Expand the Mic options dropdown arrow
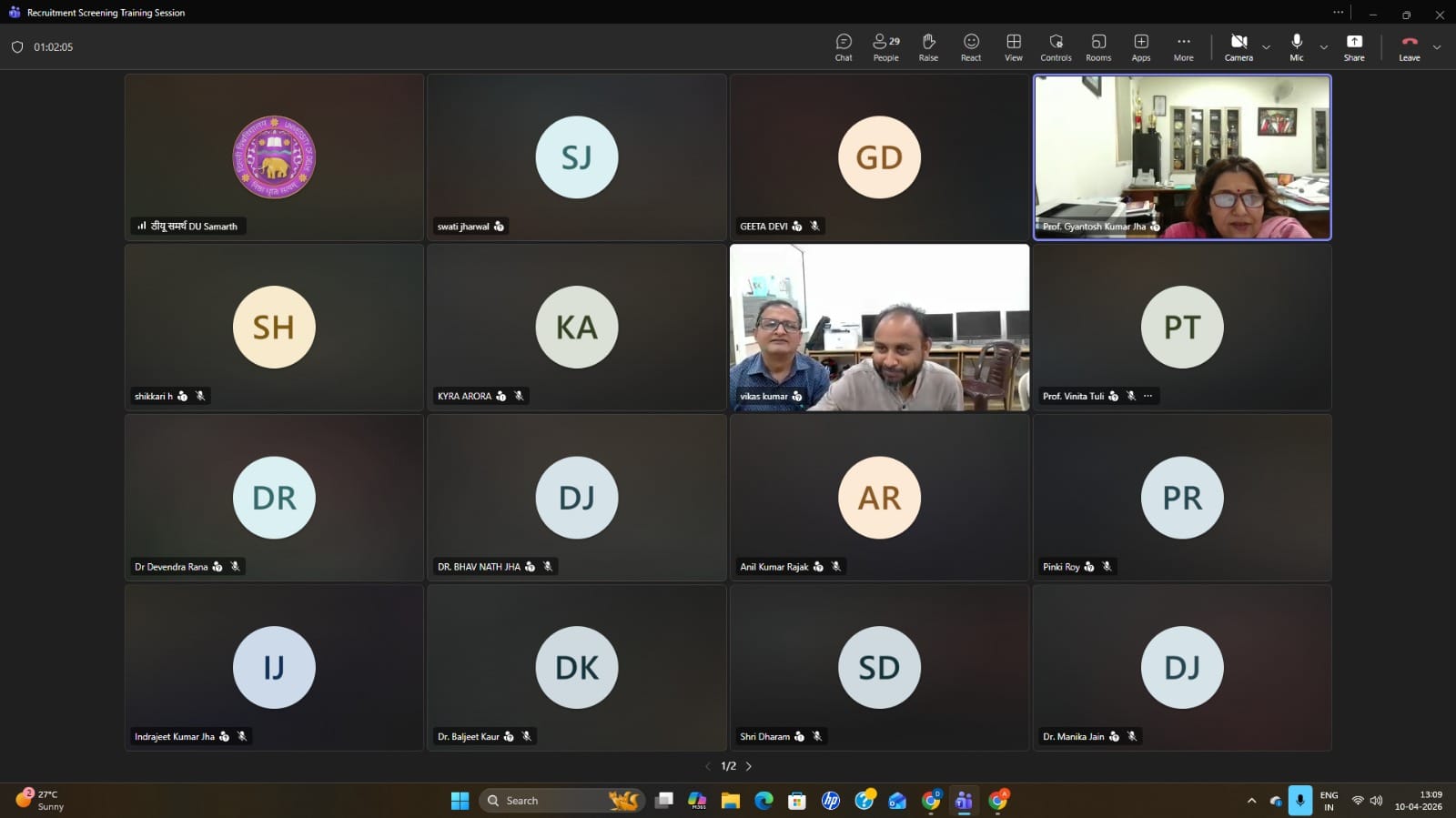This screenshot has width=1456, height=818. [x=1324, y=47]
